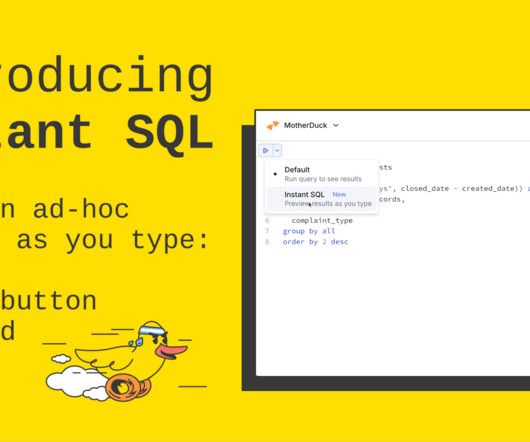Click "complaint_type" in the SQL editor
The image size is (530, 442).
(322, 221)
